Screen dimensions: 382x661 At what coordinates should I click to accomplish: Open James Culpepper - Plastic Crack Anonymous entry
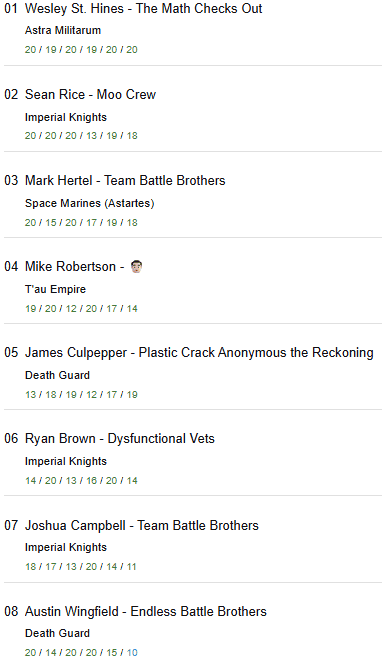[199, 352]
